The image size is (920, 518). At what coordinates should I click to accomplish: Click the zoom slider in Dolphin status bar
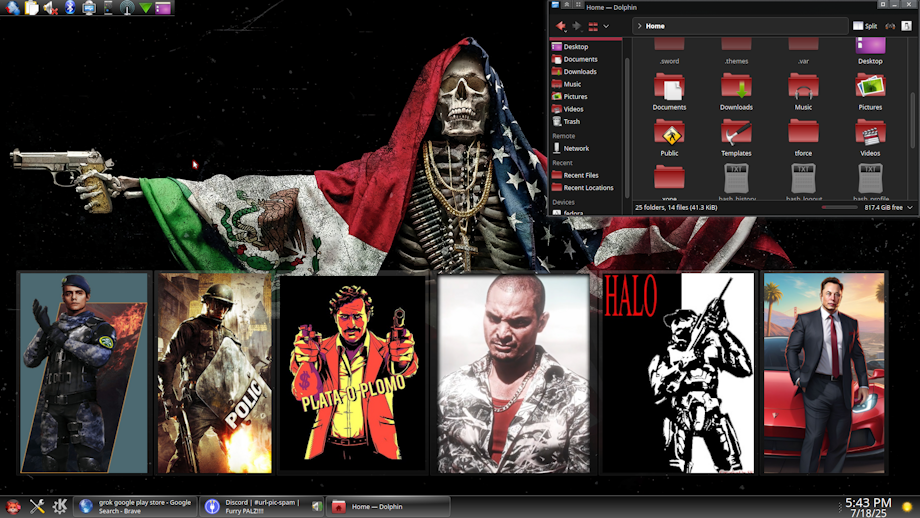click(839, 207)
